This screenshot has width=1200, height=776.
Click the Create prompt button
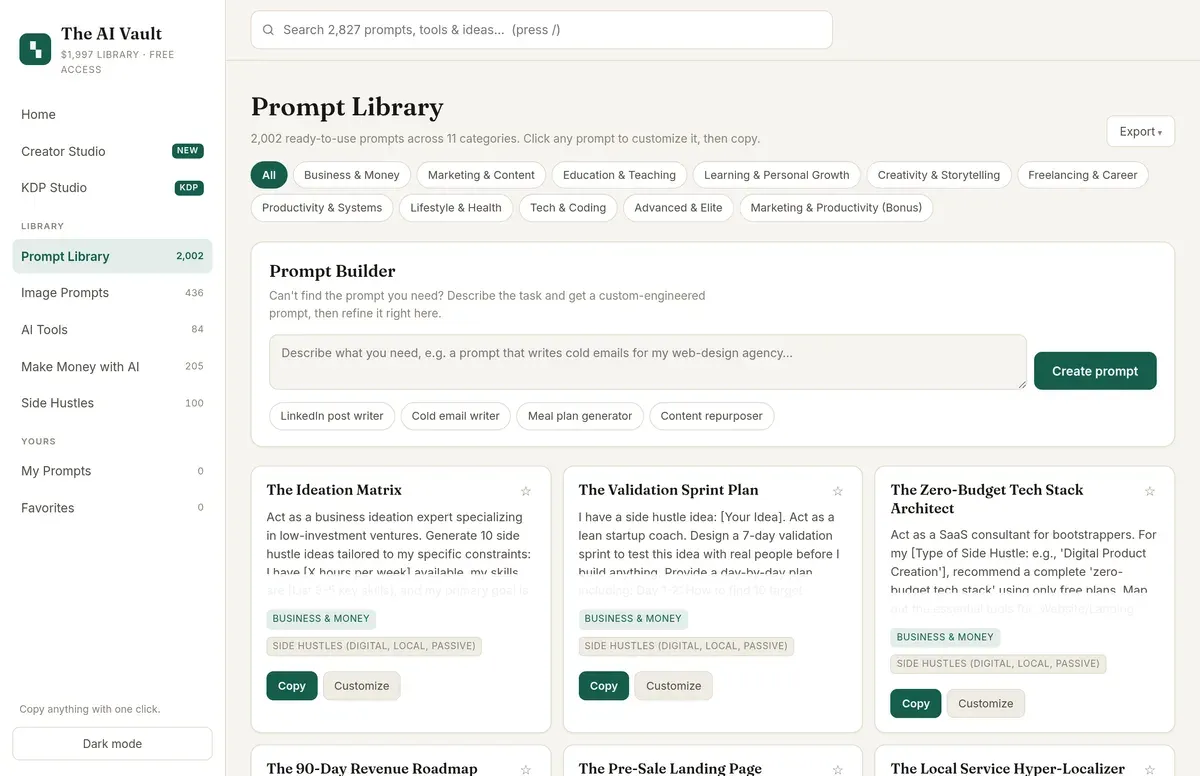[x=1095, y=371]
